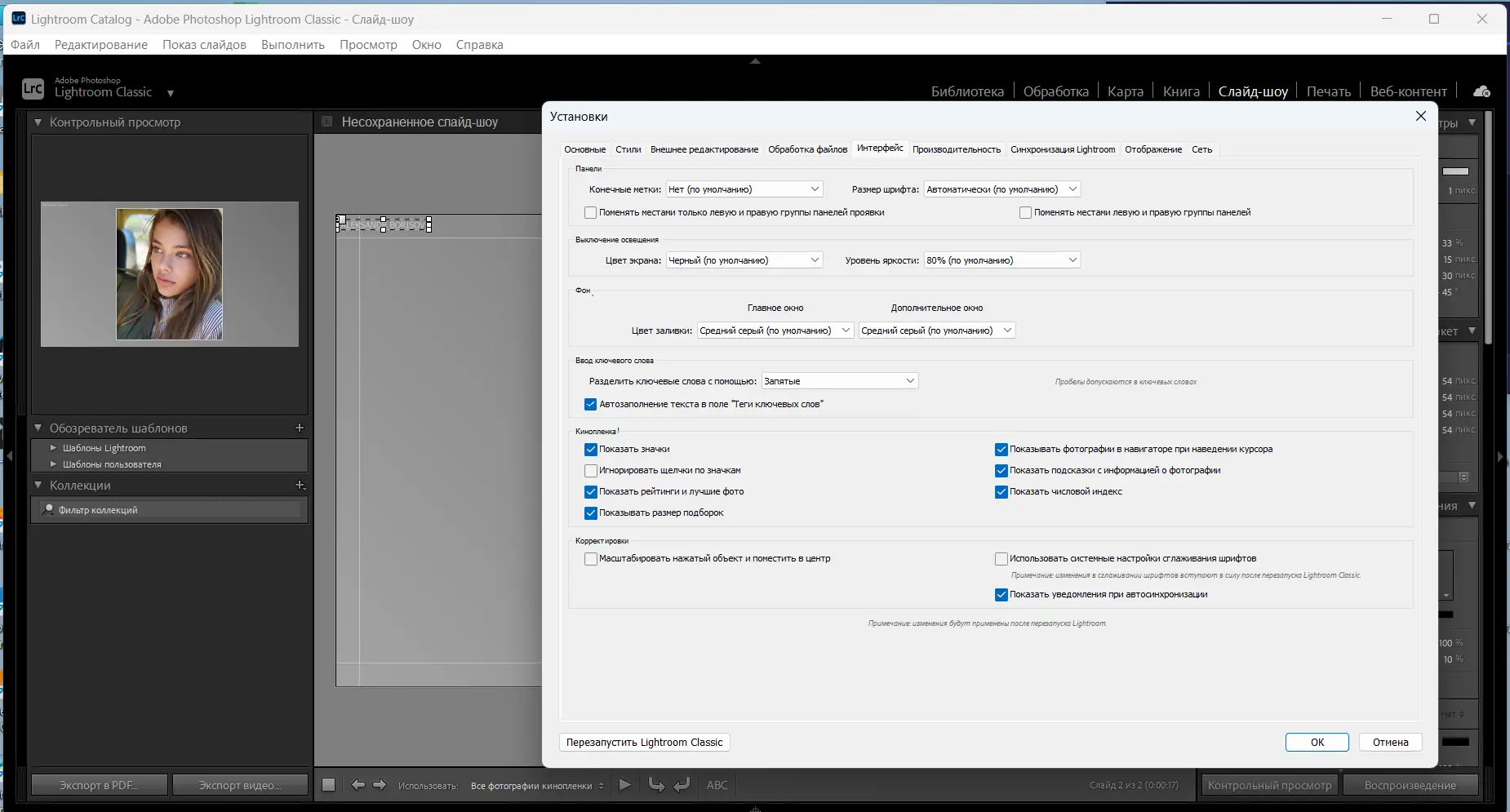This screenshot has width=1510, height=812.
Task: Uncheck Показать подсказки с информацией о фотографии
Action: coord(1001,470)
